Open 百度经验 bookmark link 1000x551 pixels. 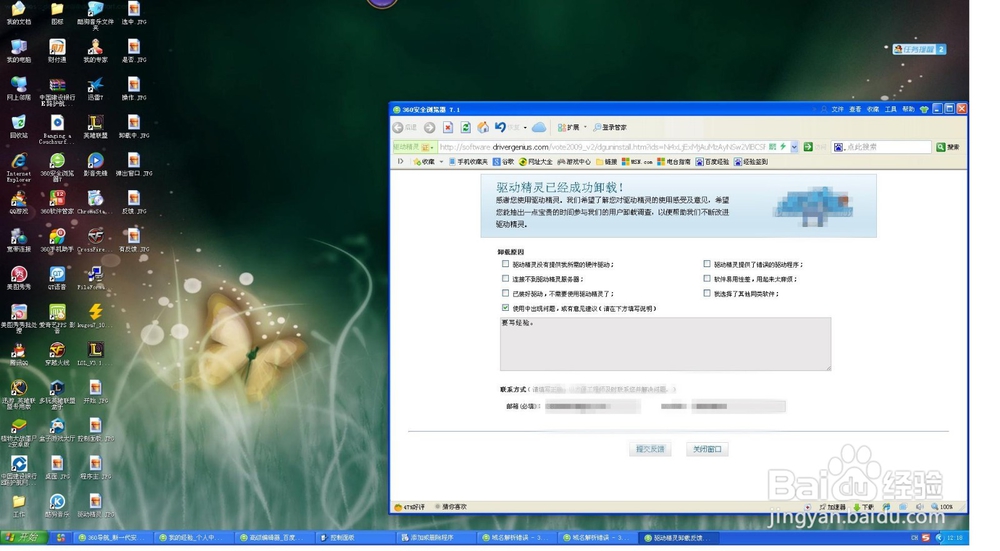(x=712, y=162)
